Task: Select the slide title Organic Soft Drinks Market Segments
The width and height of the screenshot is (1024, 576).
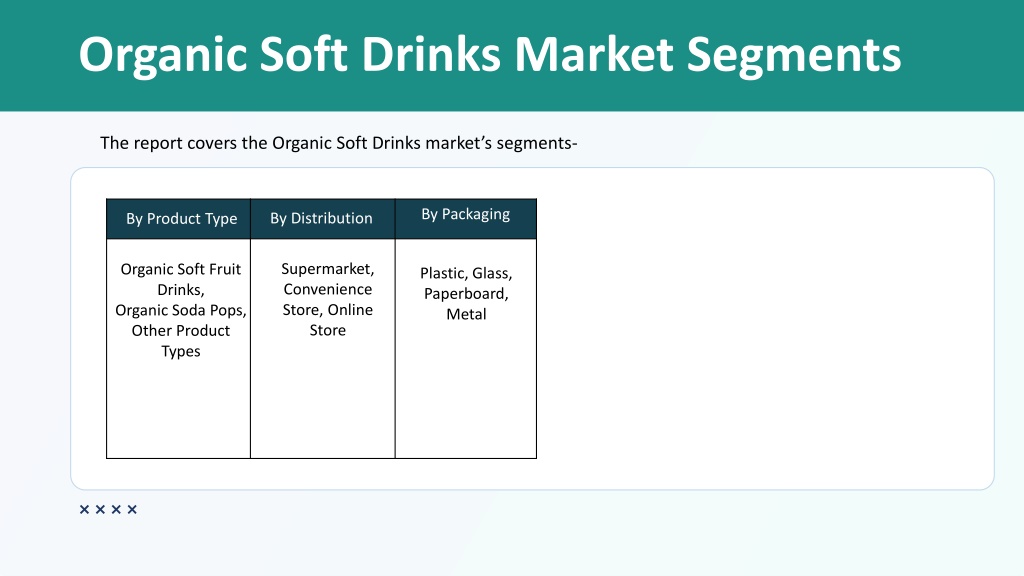Action: click(490, 55)
